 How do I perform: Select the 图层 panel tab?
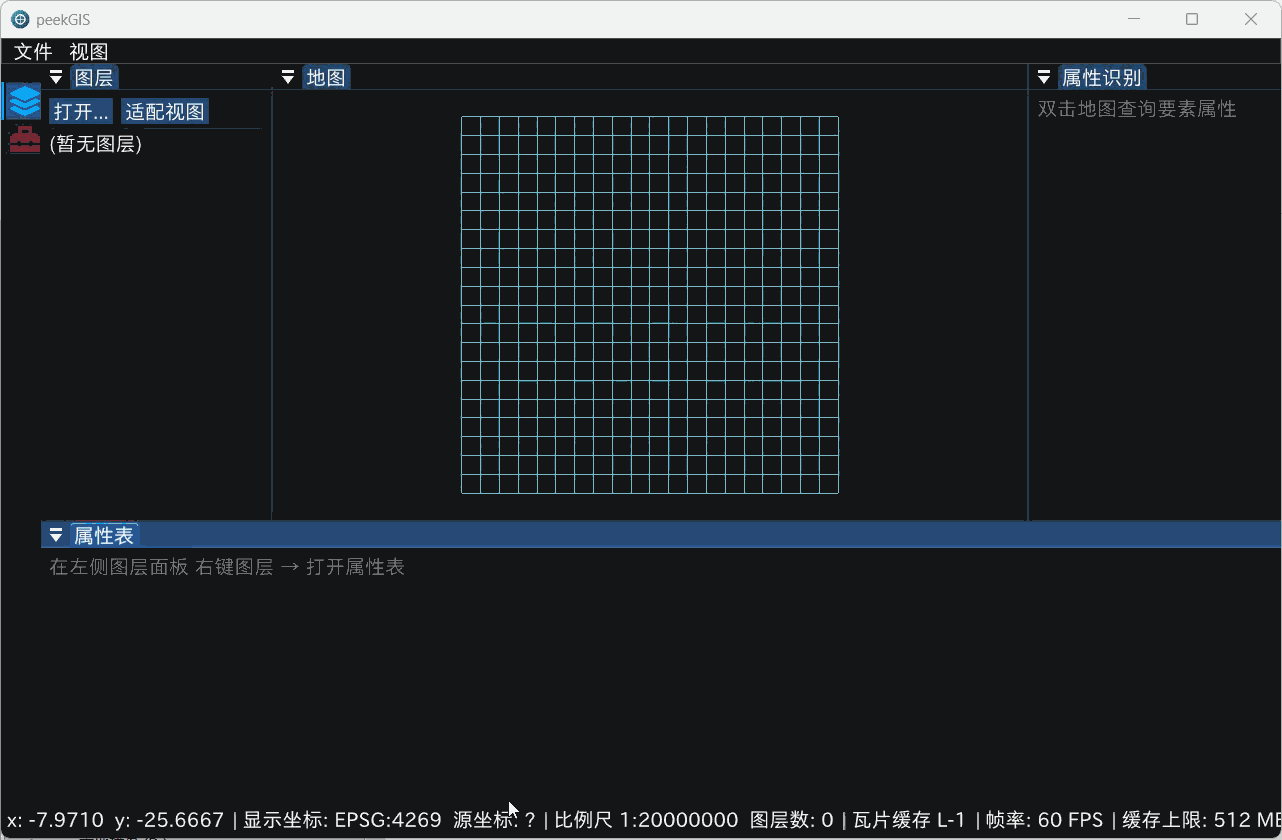click(94, 77)
